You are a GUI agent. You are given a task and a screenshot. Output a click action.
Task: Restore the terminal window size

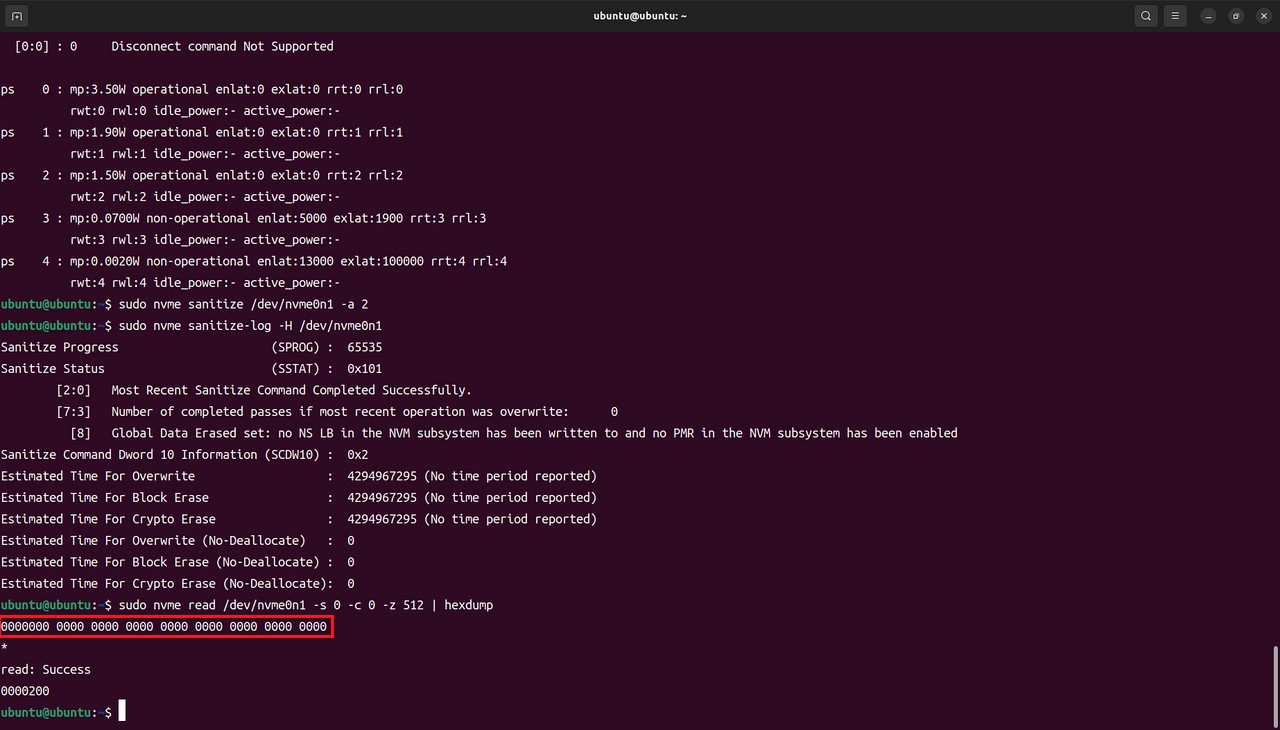click(1236, 16)
